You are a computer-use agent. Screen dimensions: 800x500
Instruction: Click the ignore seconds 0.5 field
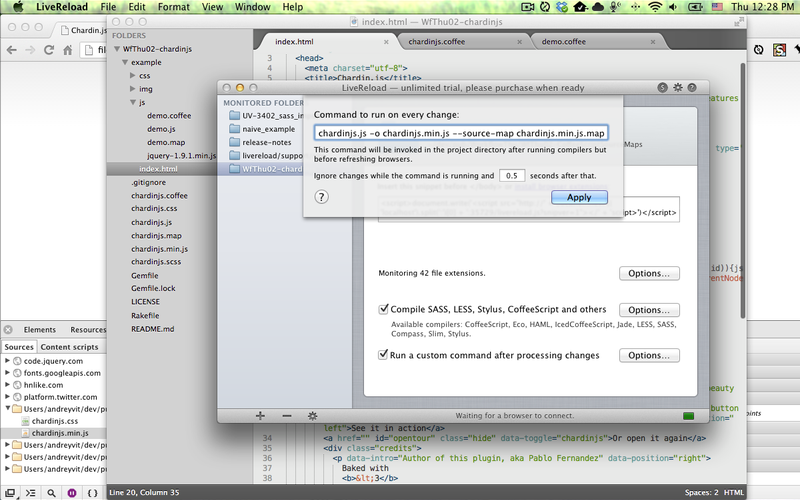click(x=512, y=176)
